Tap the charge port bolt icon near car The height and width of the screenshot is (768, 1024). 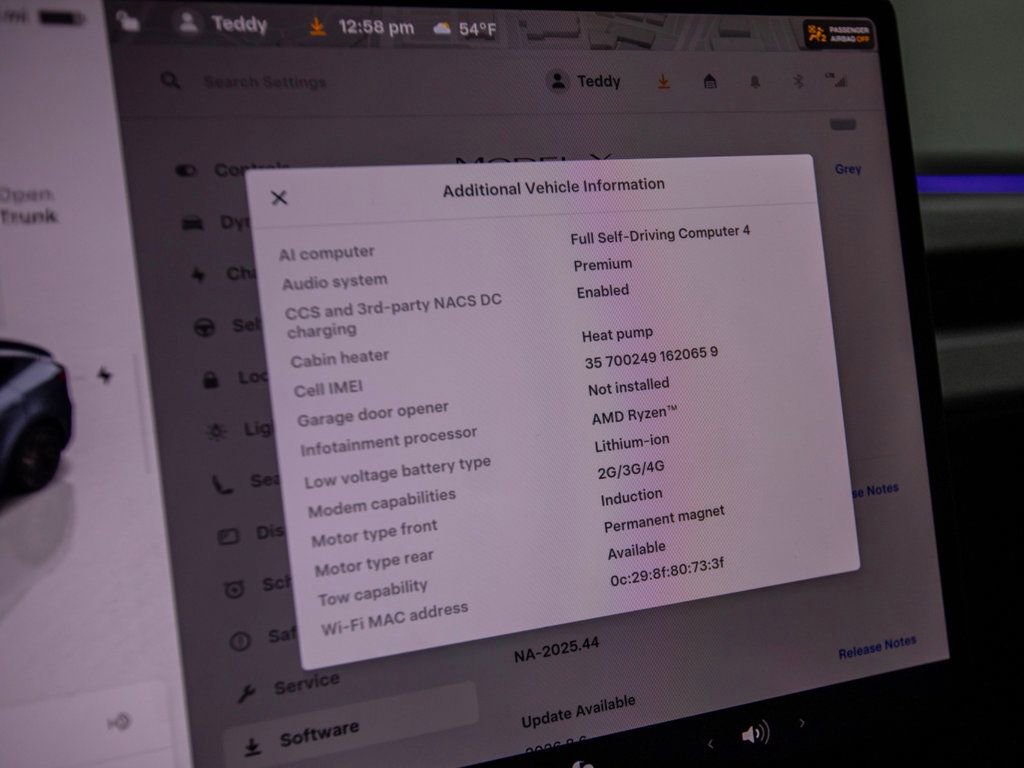[104, 375]
